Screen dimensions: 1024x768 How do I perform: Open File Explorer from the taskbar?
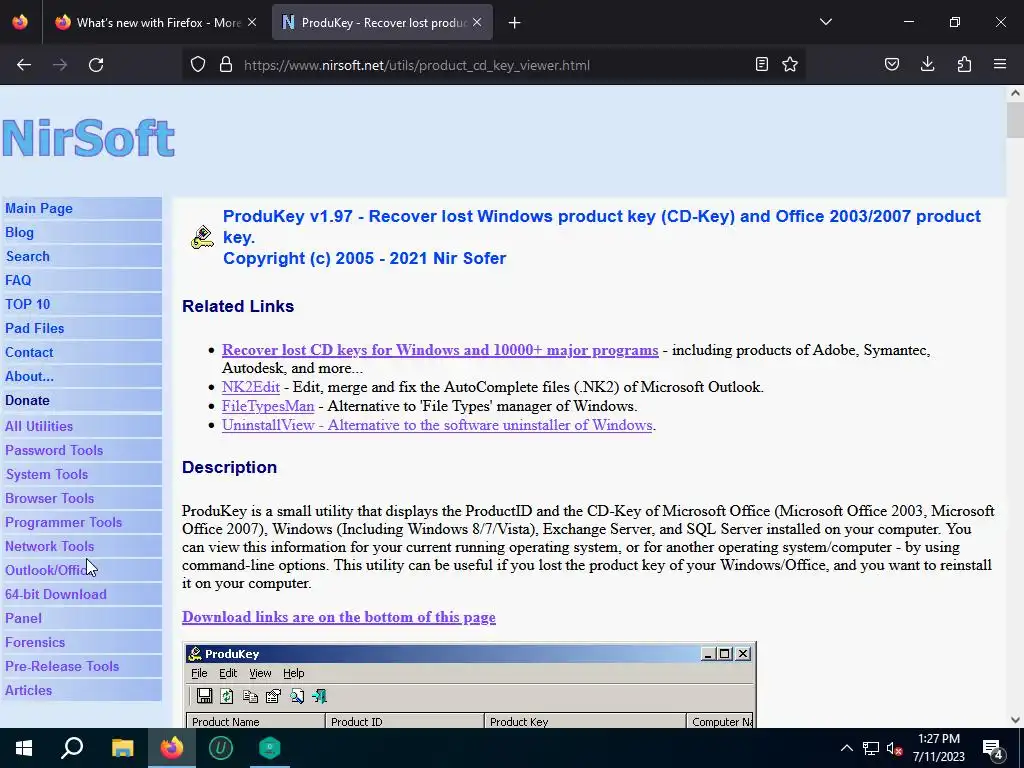pyautogui.click(x=123, y=748)
